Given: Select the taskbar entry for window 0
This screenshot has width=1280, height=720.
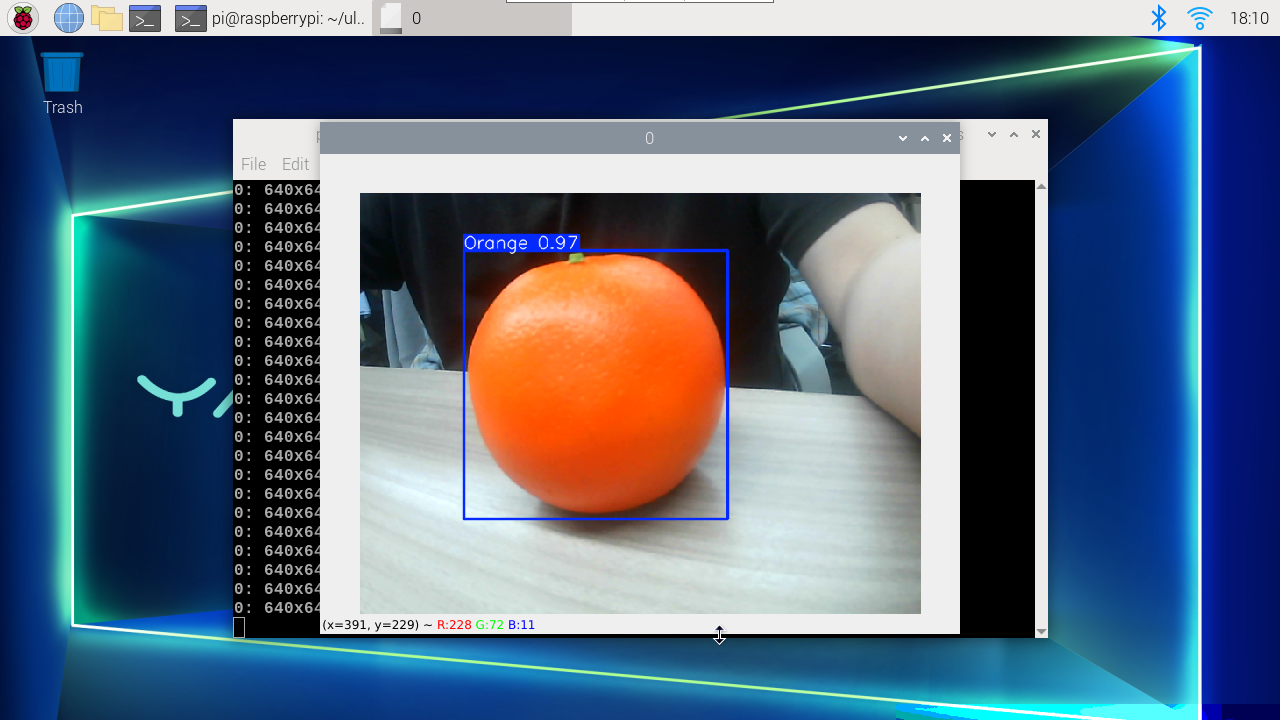Looking at the screenshot, I should tap(472, 18).
